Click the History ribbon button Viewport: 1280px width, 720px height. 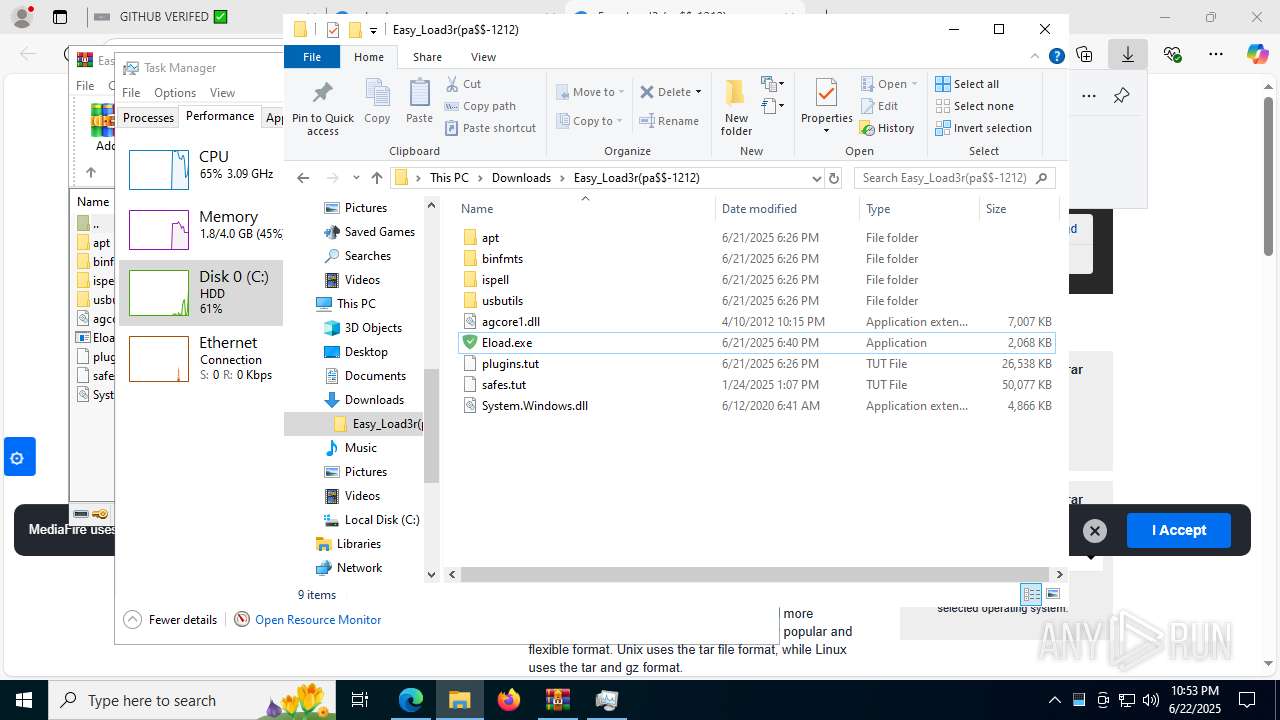coord(887,128)
